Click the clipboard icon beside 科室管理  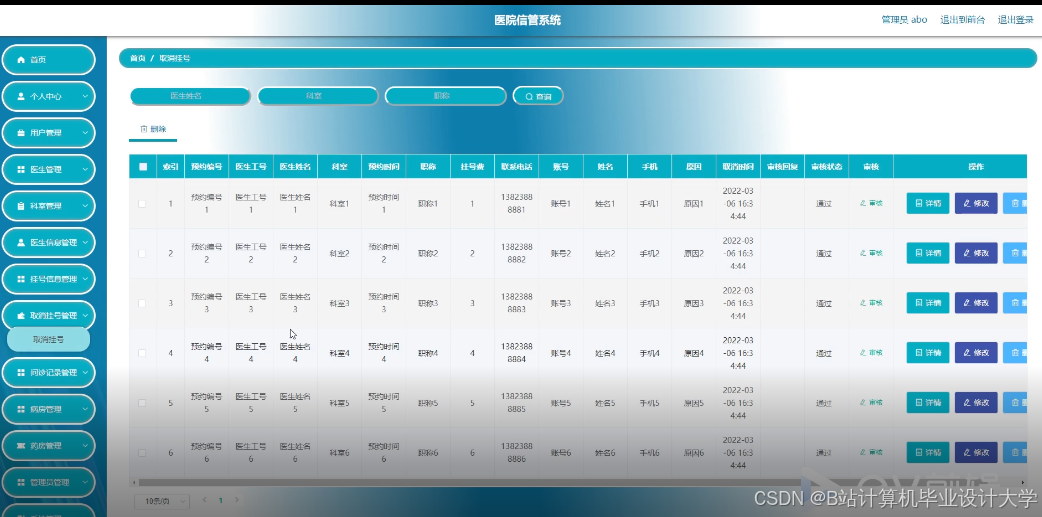point(21,206)
